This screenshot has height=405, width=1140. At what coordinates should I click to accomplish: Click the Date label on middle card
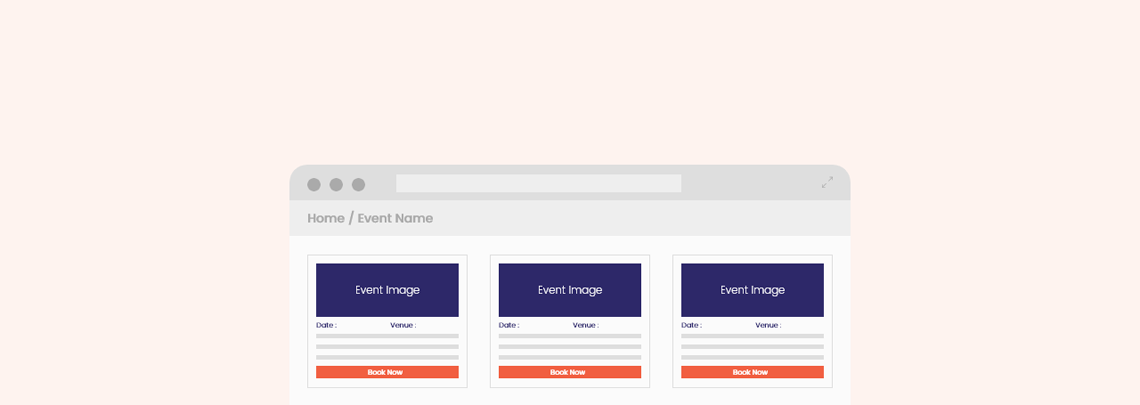509,325
